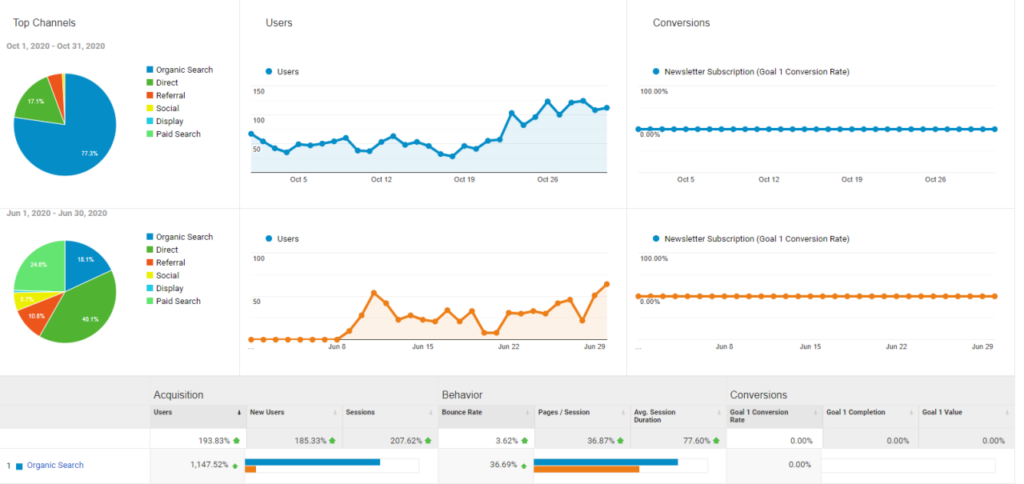Sort table by Bounce Rate column
This screenshot has height=484, width=1024.
pos(462,412)
